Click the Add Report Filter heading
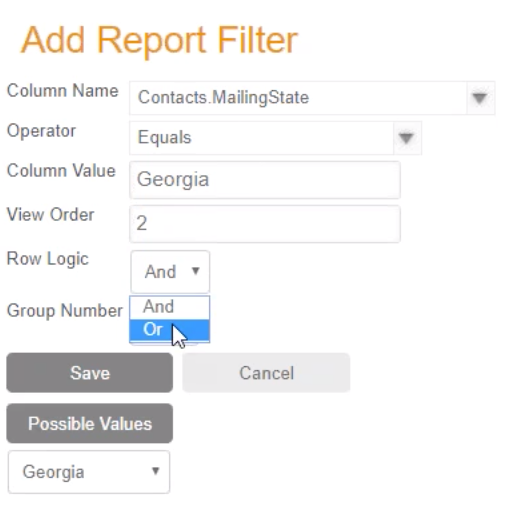Viewport: 531px width, 518px height. [x=159, y=40]
